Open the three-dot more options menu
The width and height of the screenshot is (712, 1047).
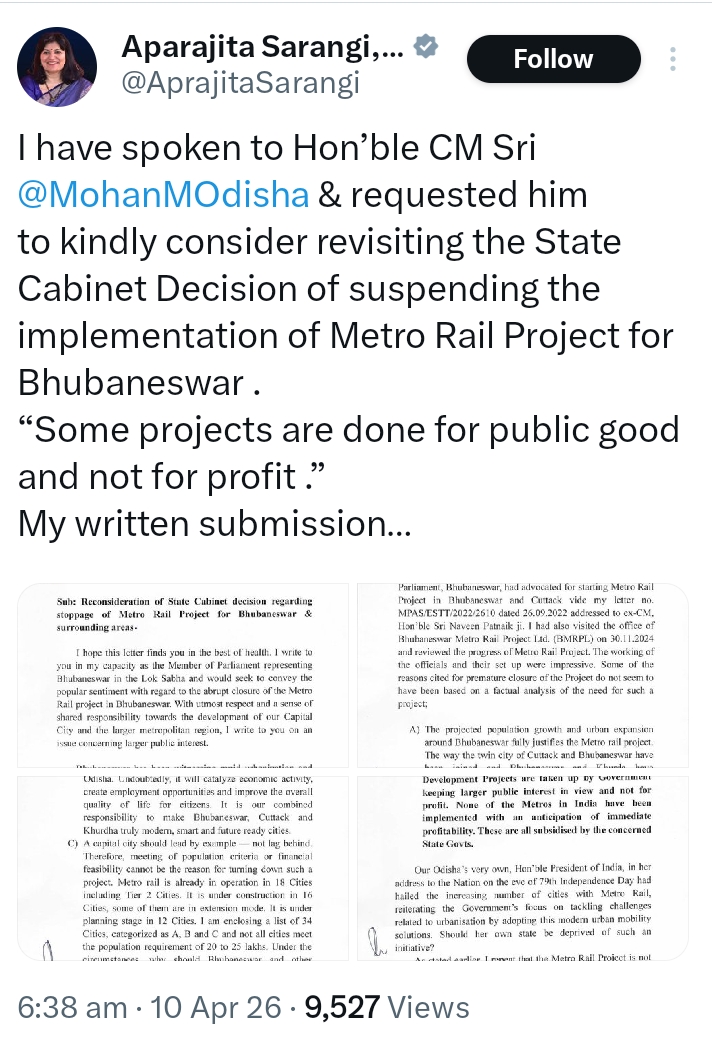tap(674, 57)
